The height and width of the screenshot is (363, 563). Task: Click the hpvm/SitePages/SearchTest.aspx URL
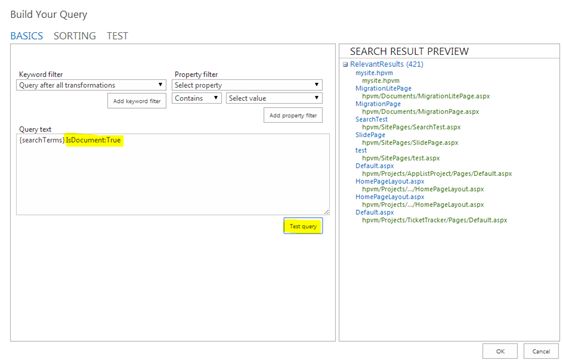pyautogui.click(x=411, y=127)
